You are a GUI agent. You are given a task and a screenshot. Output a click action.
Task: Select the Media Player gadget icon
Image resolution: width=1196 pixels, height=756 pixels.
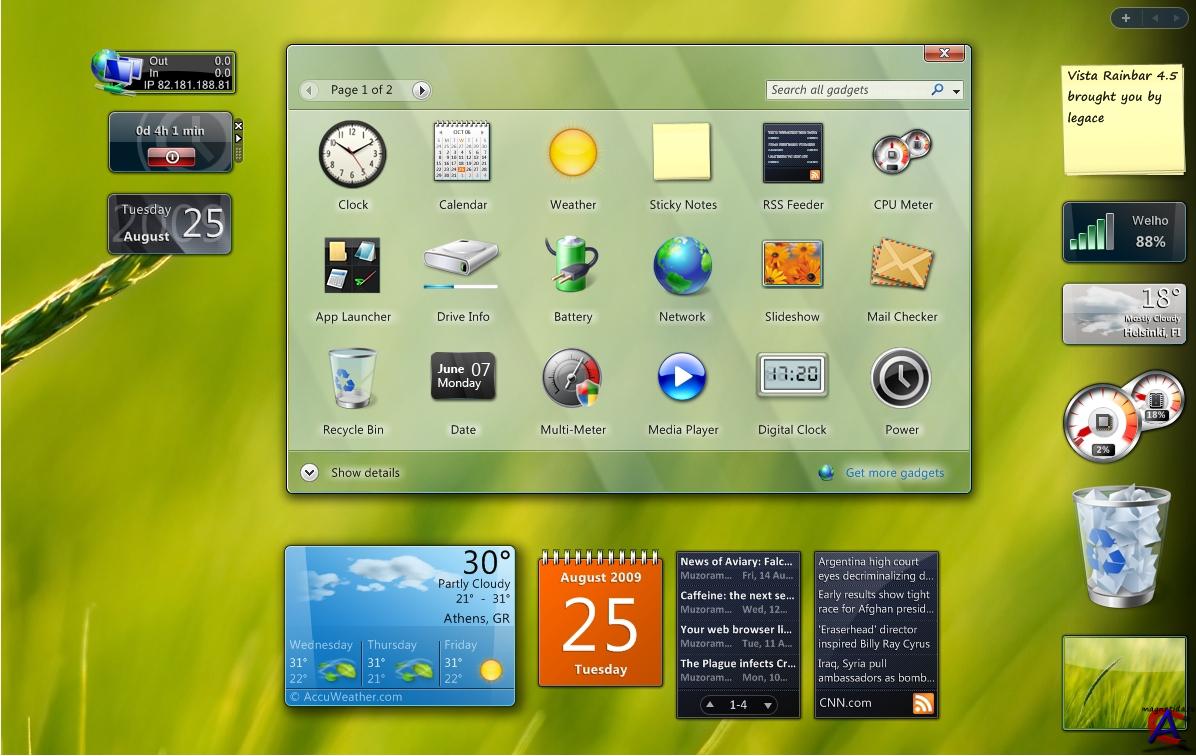682,377
